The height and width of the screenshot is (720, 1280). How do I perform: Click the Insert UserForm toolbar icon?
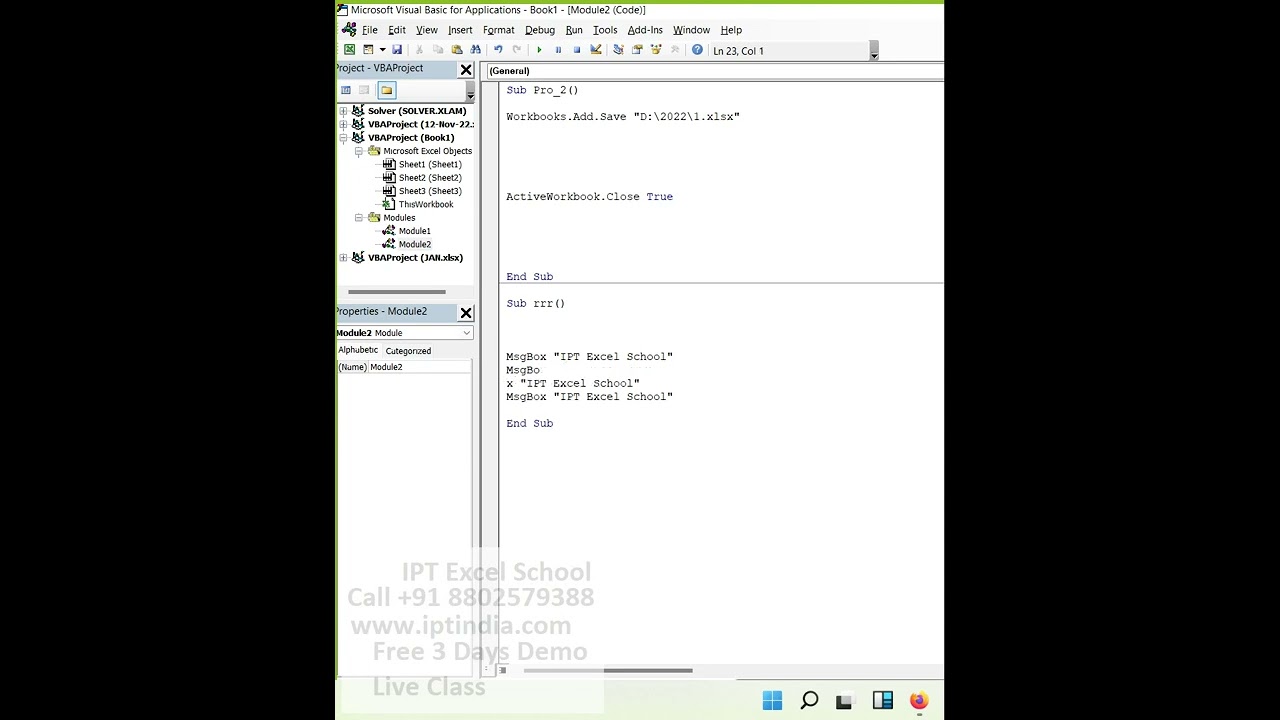pyautogui.click(x=368, y=50)
